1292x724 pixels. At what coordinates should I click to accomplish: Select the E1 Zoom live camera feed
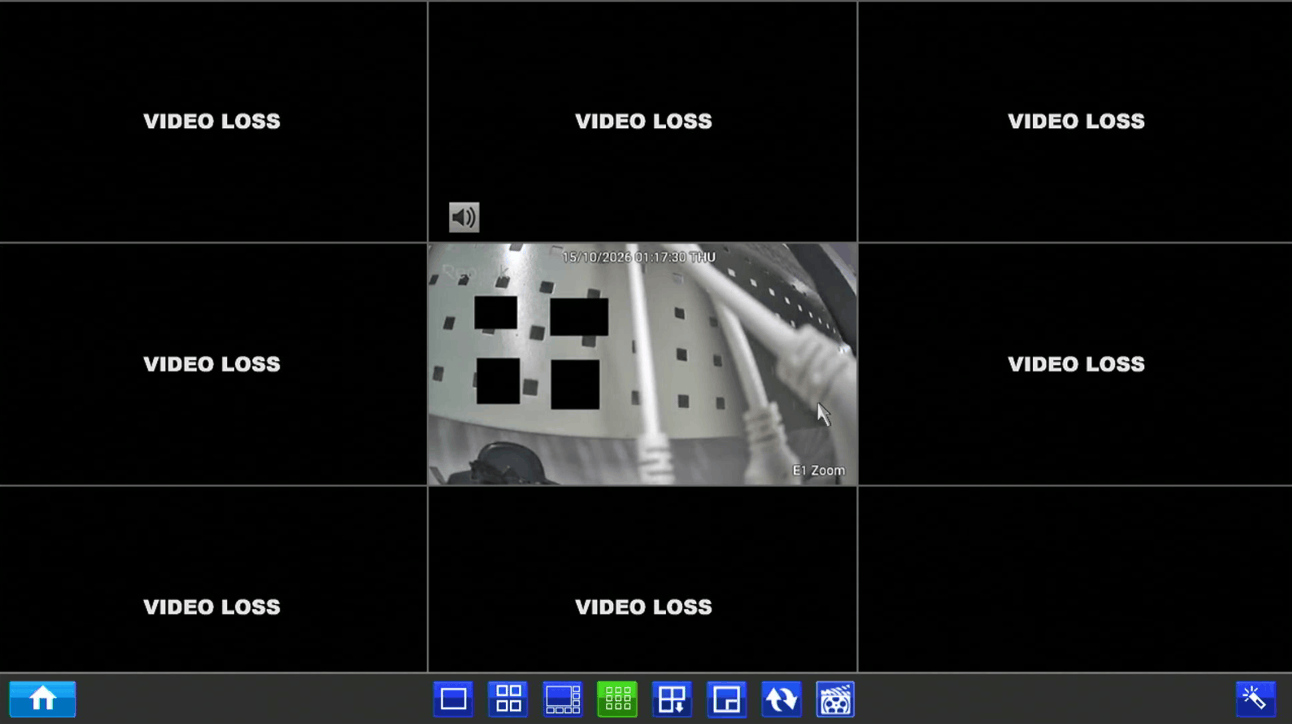coord(643,364)
